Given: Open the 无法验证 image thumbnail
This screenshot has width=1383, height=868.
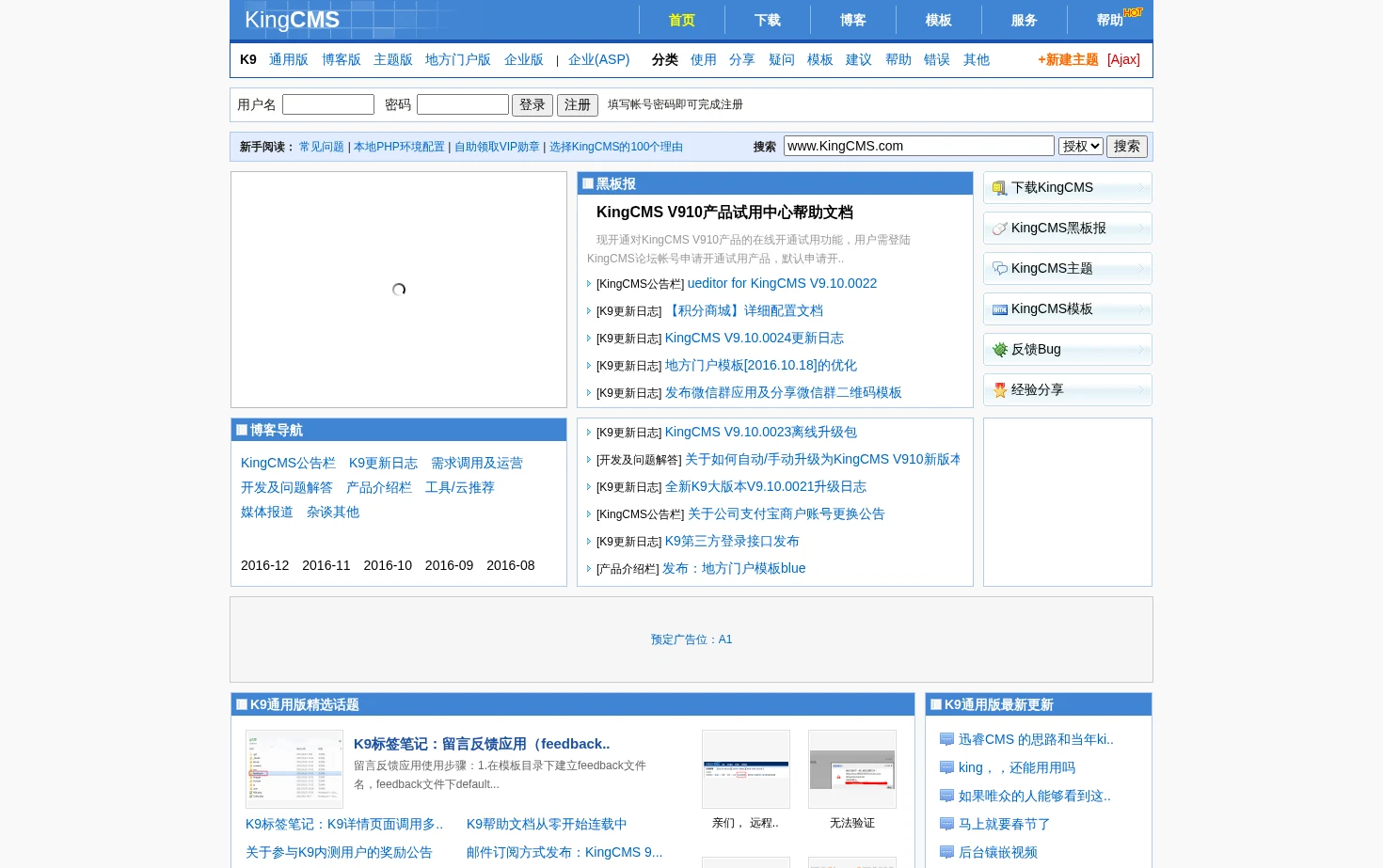Looking at the screenshot, I should click(x=852, y=769).
